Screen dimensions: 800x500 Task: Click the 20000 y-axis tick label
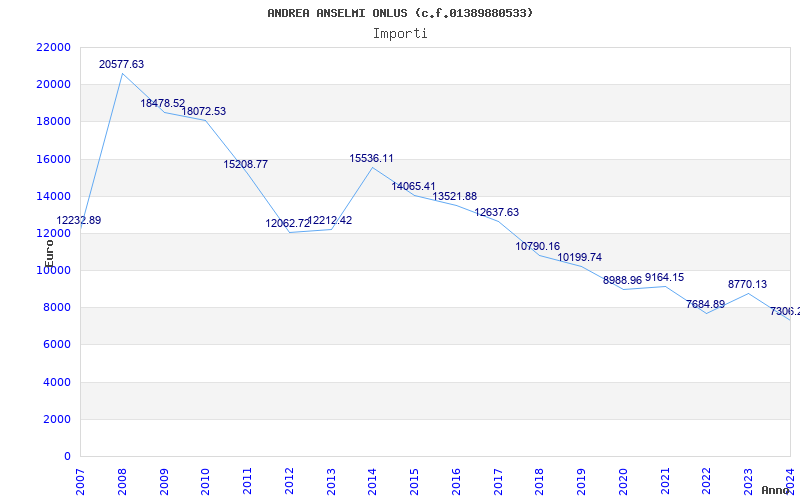tap(54, 84)
